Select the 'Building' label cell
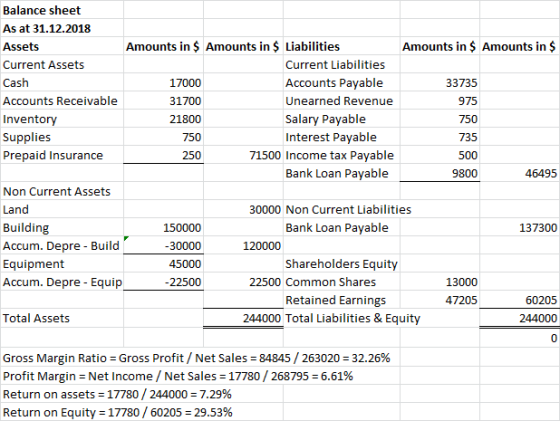 coord(62,227)
